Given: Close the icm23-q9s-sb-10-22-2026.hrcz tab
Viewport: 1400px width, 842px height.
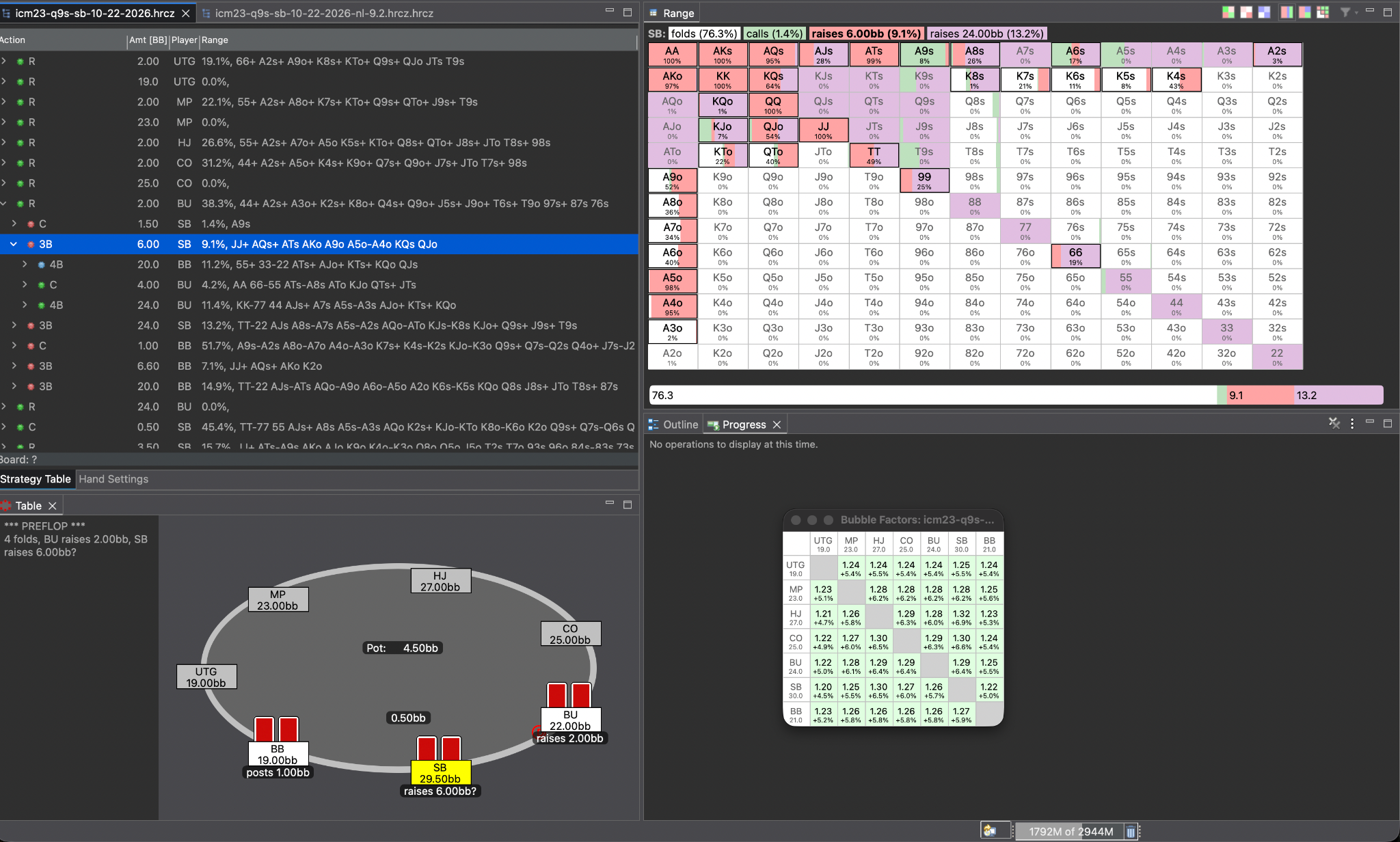Looking at the screenshot, I should tap(185, 13).
